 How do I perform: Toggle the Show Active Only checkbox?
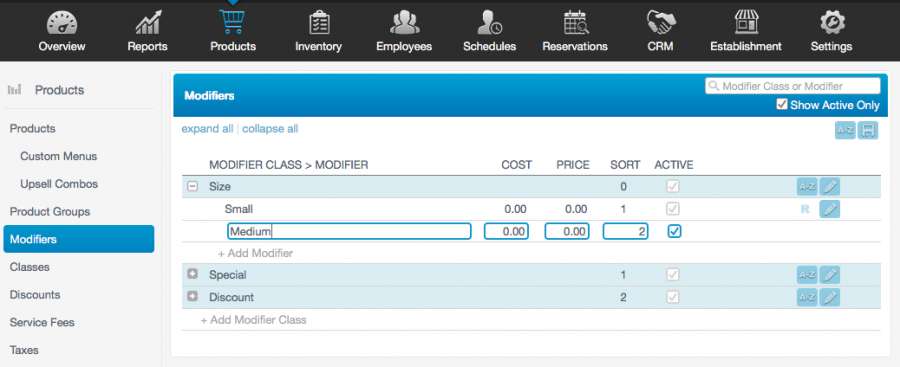coord(781,105)
